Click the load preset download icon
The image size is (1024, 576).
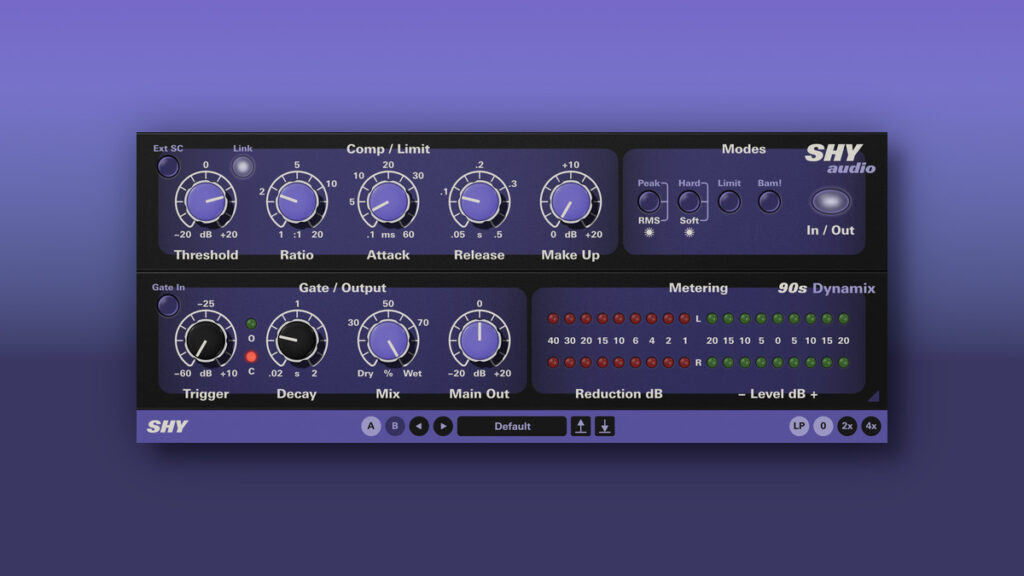tap(605, 426)
